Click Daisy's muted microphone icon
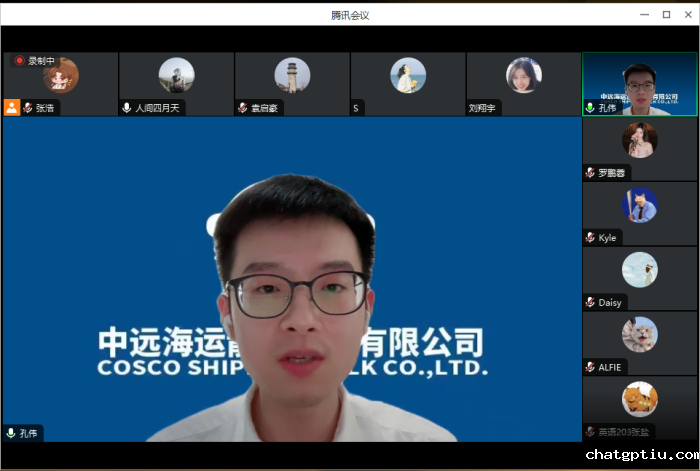Screen dimensions: 700x471 pos(590,302)
